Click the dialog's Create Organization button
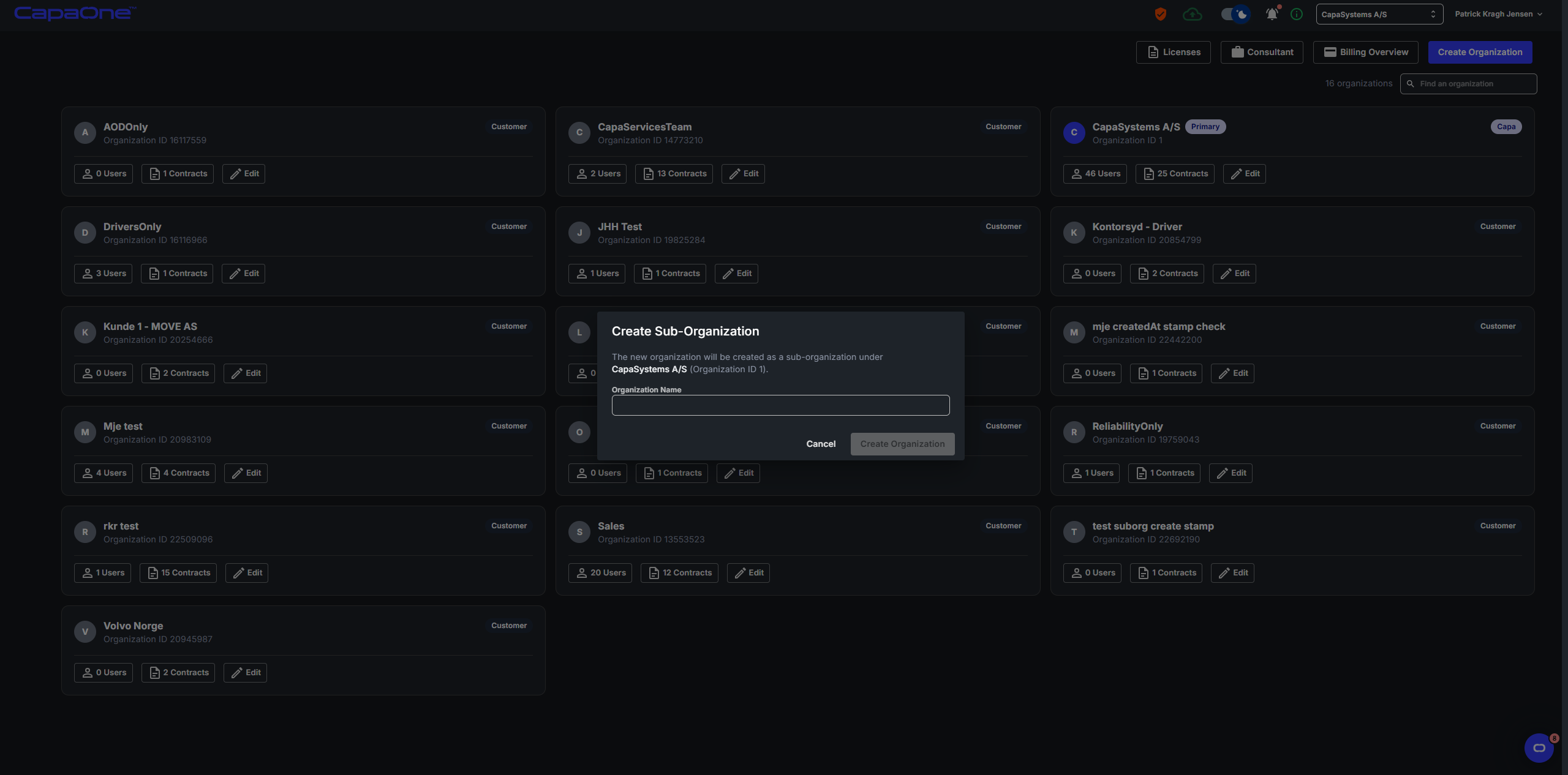 tap(902, 444)
